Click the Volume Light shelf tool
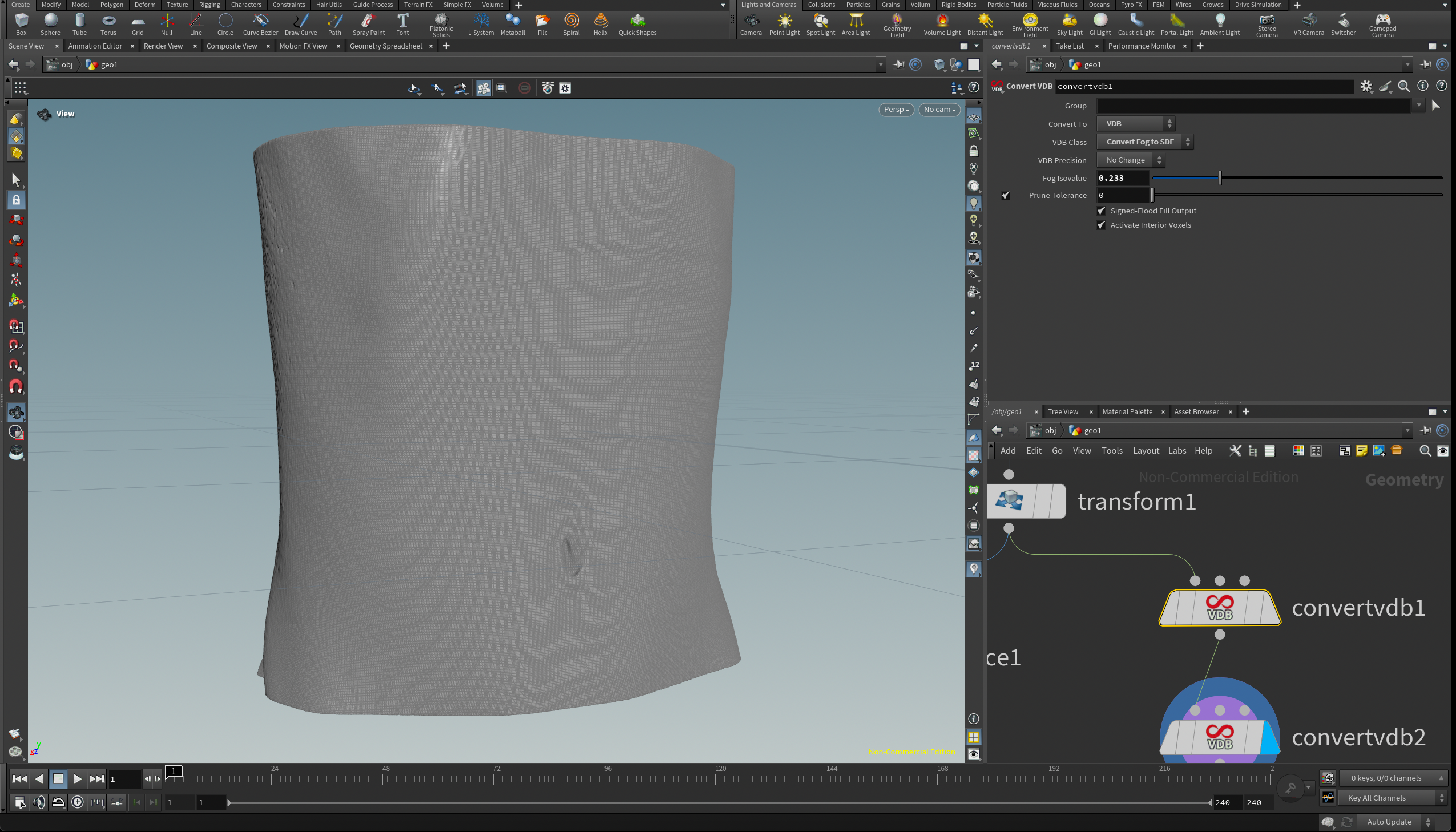This screenshot has height=832, width=1456. (x=942, y=24)
